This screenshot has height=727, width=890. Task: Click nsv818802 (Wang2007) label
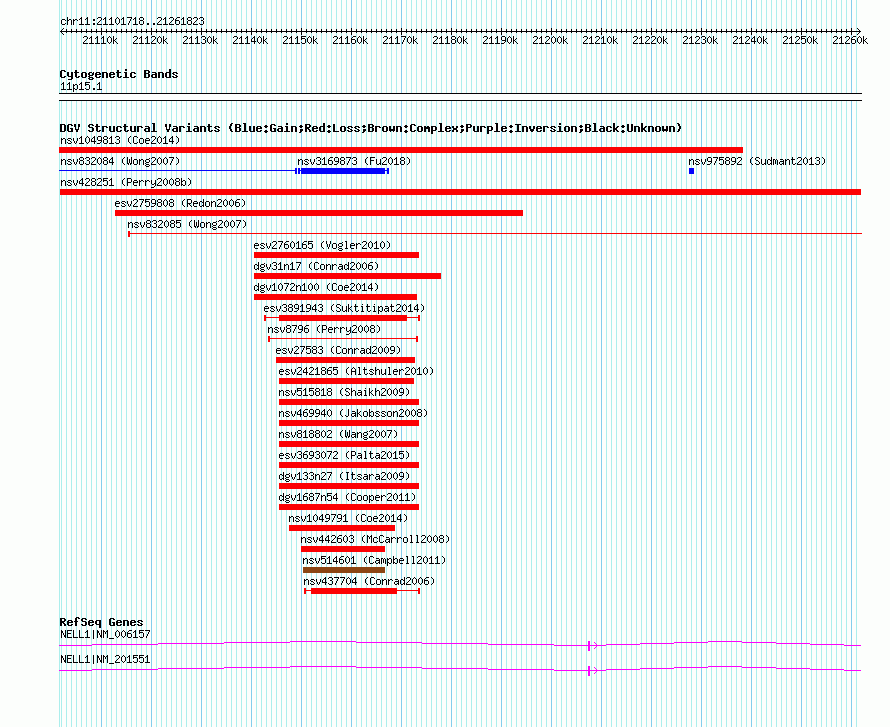click(x=338, y=434)
